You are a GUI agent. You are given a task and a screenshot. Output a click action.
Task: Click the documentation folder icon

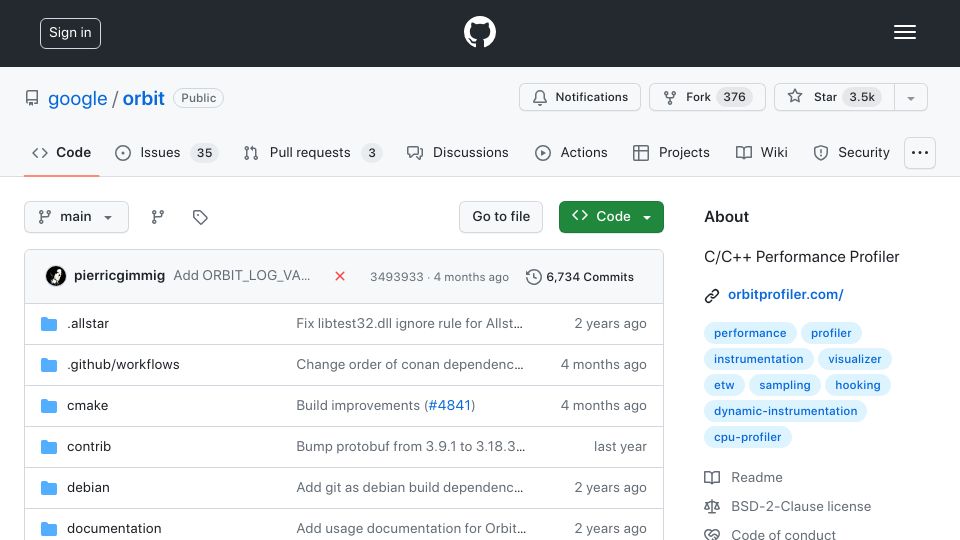coord(49,528)
